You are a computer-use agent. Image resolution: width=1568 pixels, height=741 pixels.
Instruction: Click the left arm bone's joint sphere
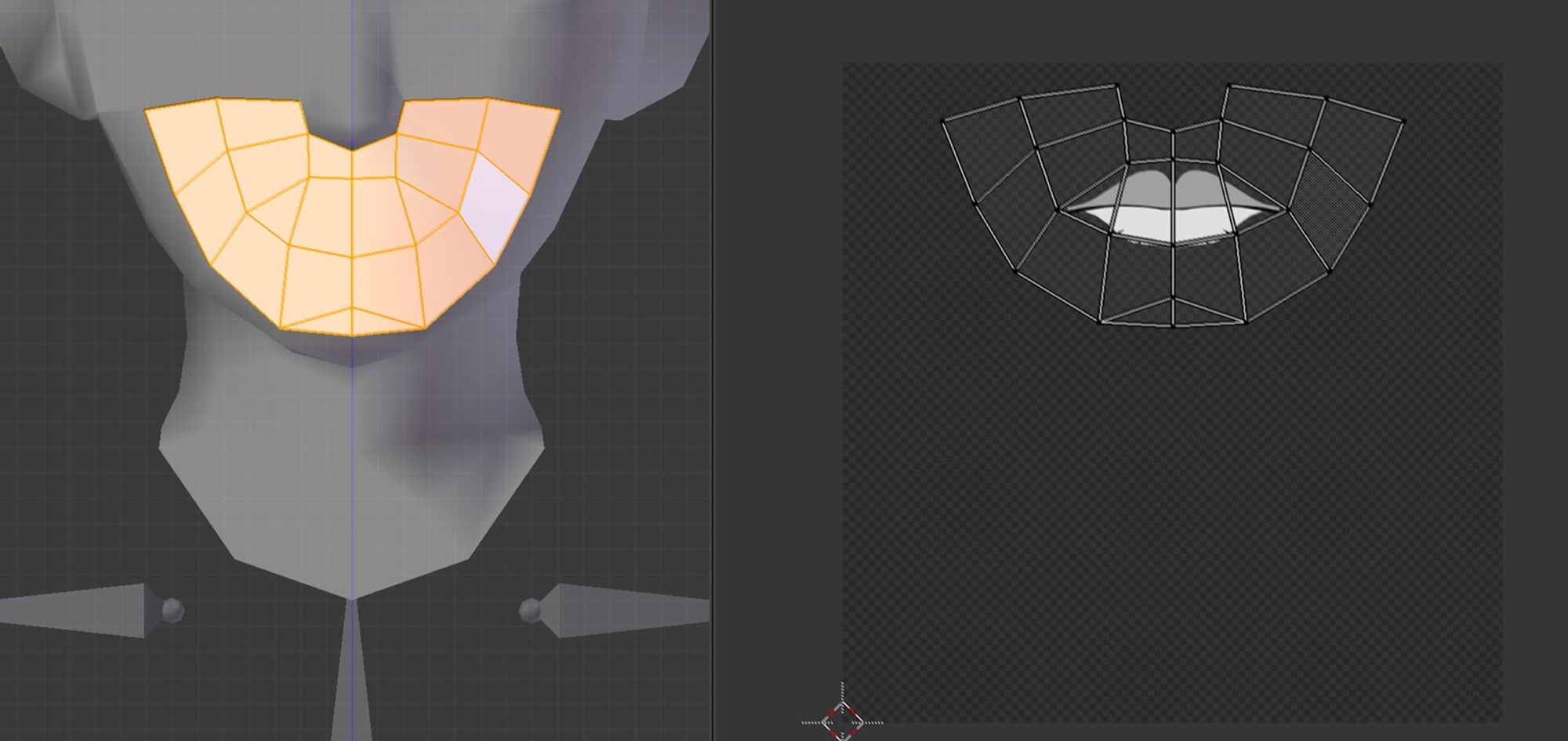pyautogui.click(x=172, y=609)
